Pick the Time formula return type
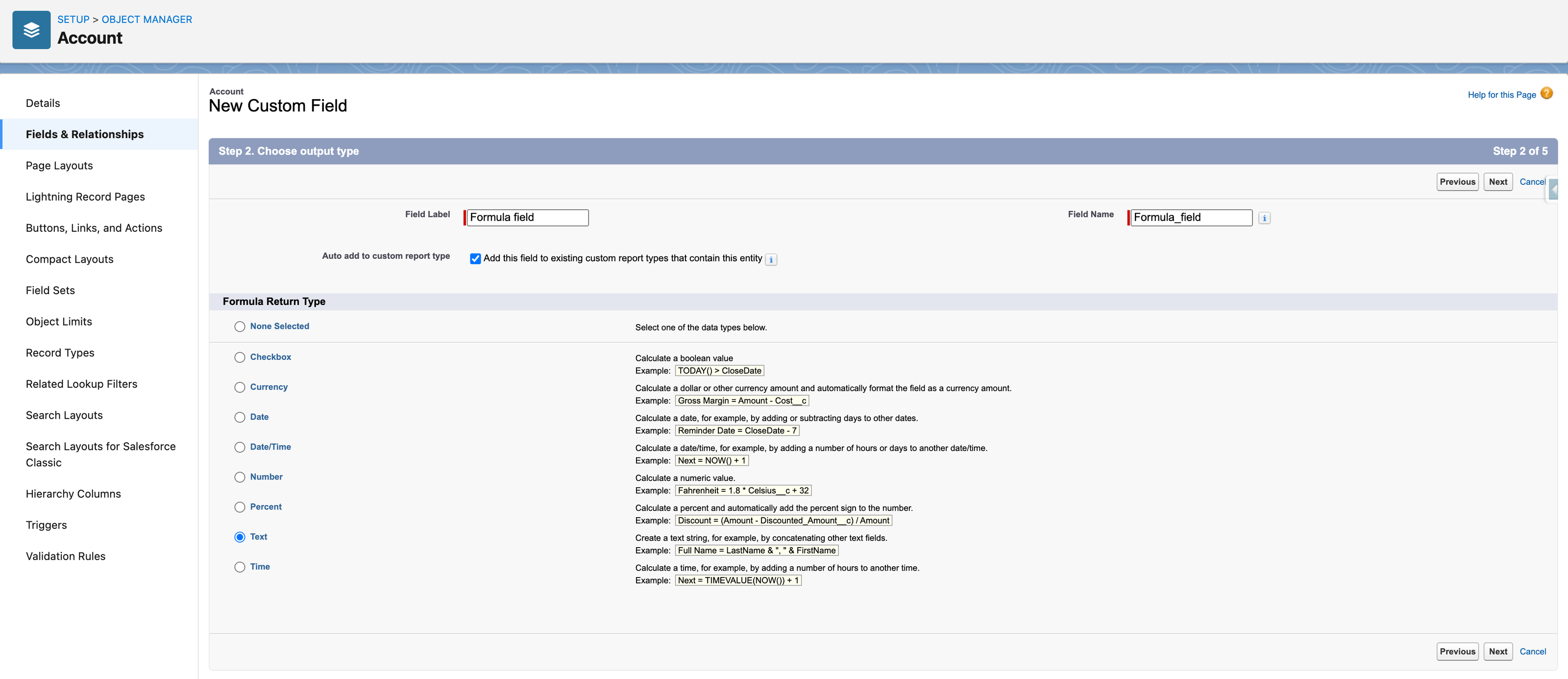 pyautogui.click(x=240, y=567)
